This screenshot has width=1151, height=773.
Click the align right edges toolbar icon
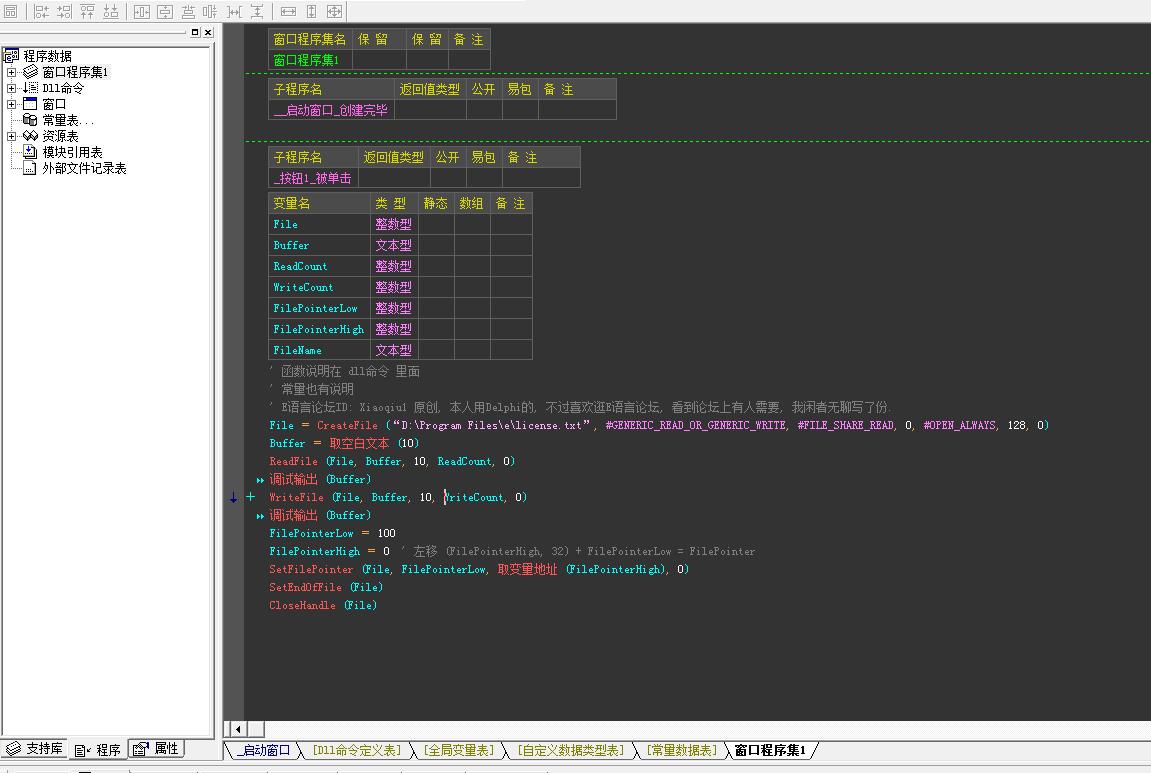[65, 12]
